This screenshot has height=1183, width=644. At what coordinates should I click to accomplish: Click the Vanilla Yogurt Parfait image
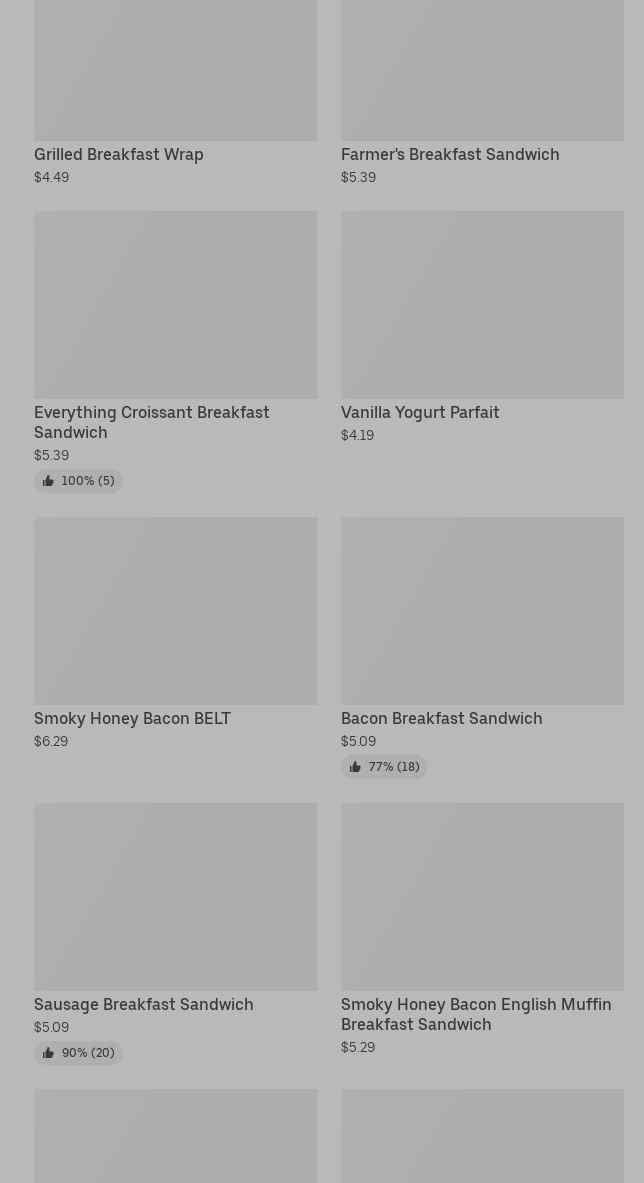tap(483, 304)
